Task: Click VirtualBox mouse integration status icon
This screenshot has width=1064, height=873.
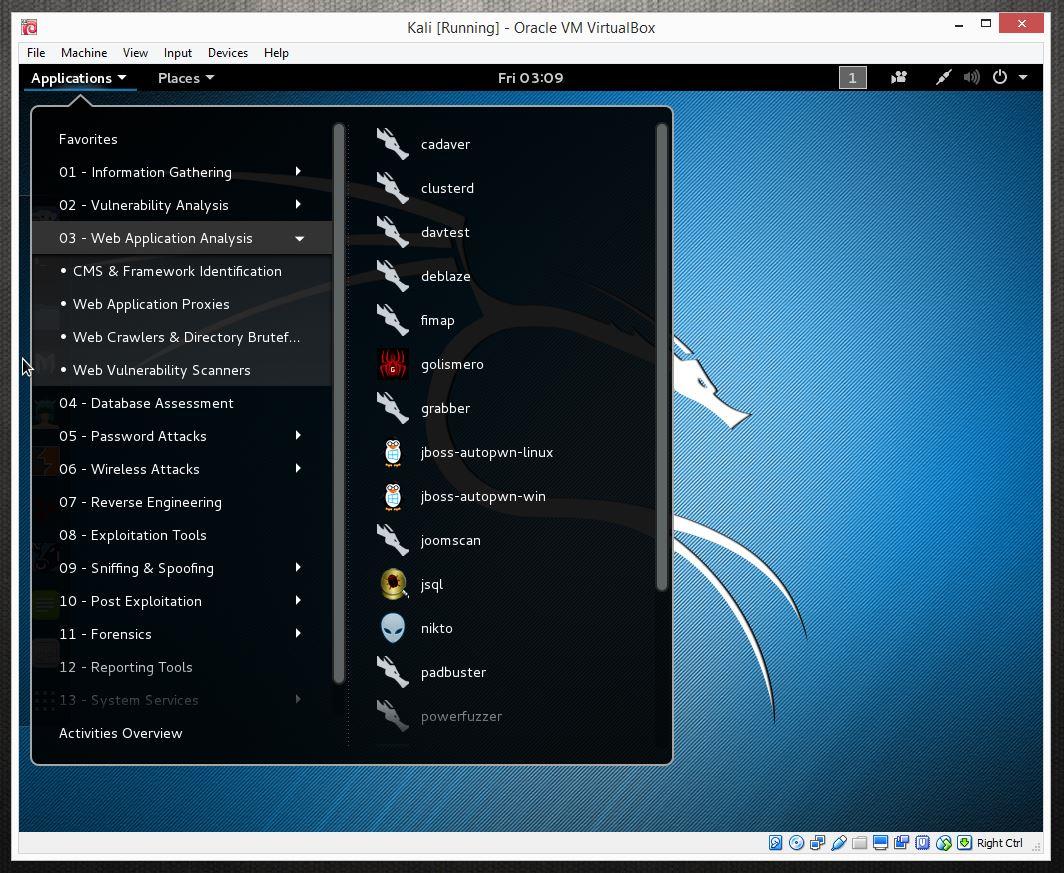Action: [x=944, y=842]
